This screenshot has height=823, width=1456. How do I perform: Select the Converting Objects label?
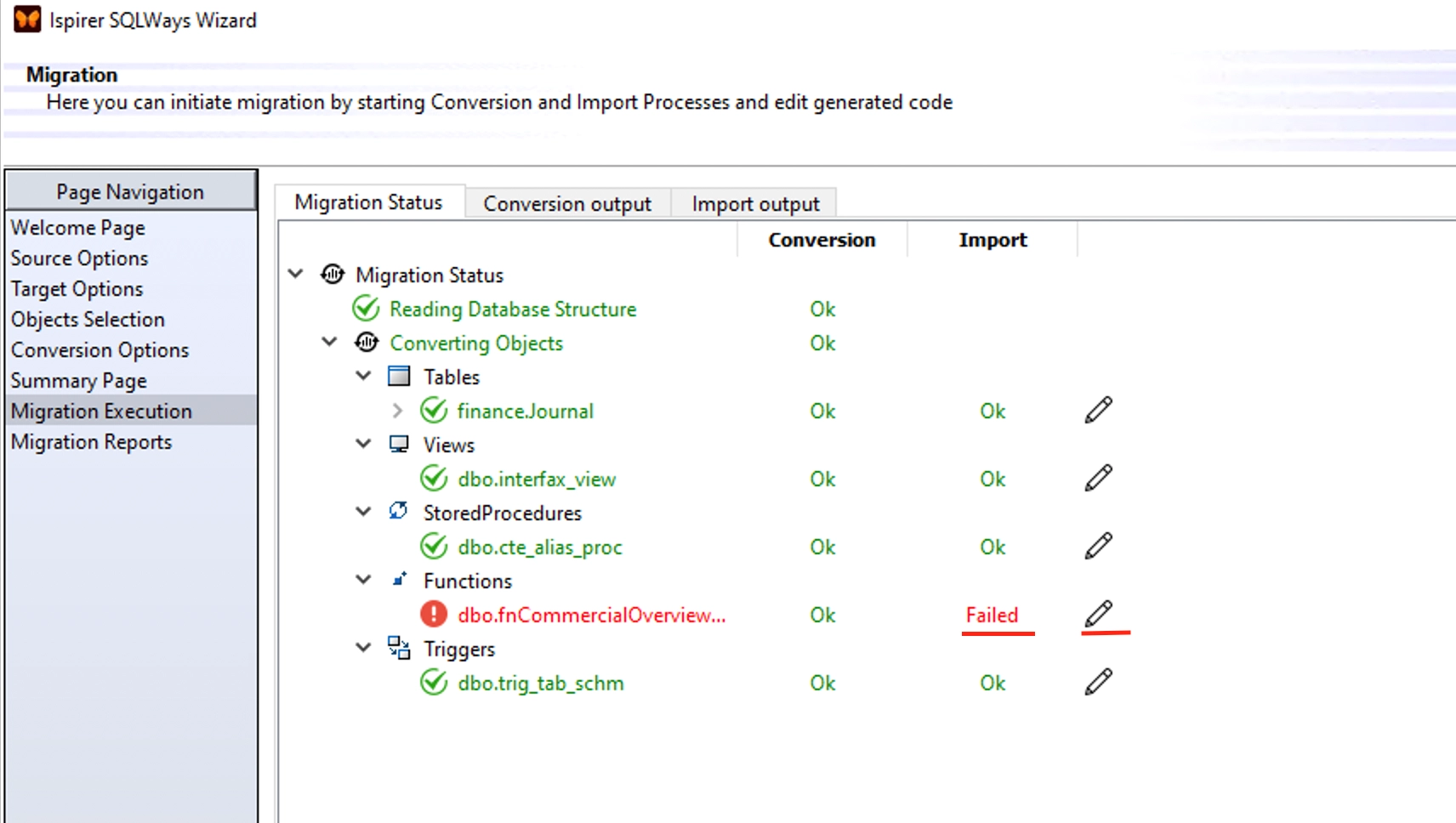coord(476,343)
